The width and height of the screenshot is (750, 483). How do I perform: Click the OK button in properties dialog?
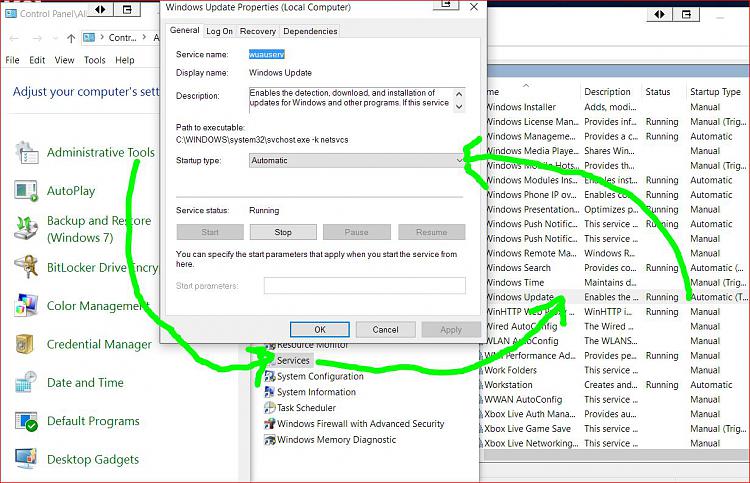coord(320,329)
